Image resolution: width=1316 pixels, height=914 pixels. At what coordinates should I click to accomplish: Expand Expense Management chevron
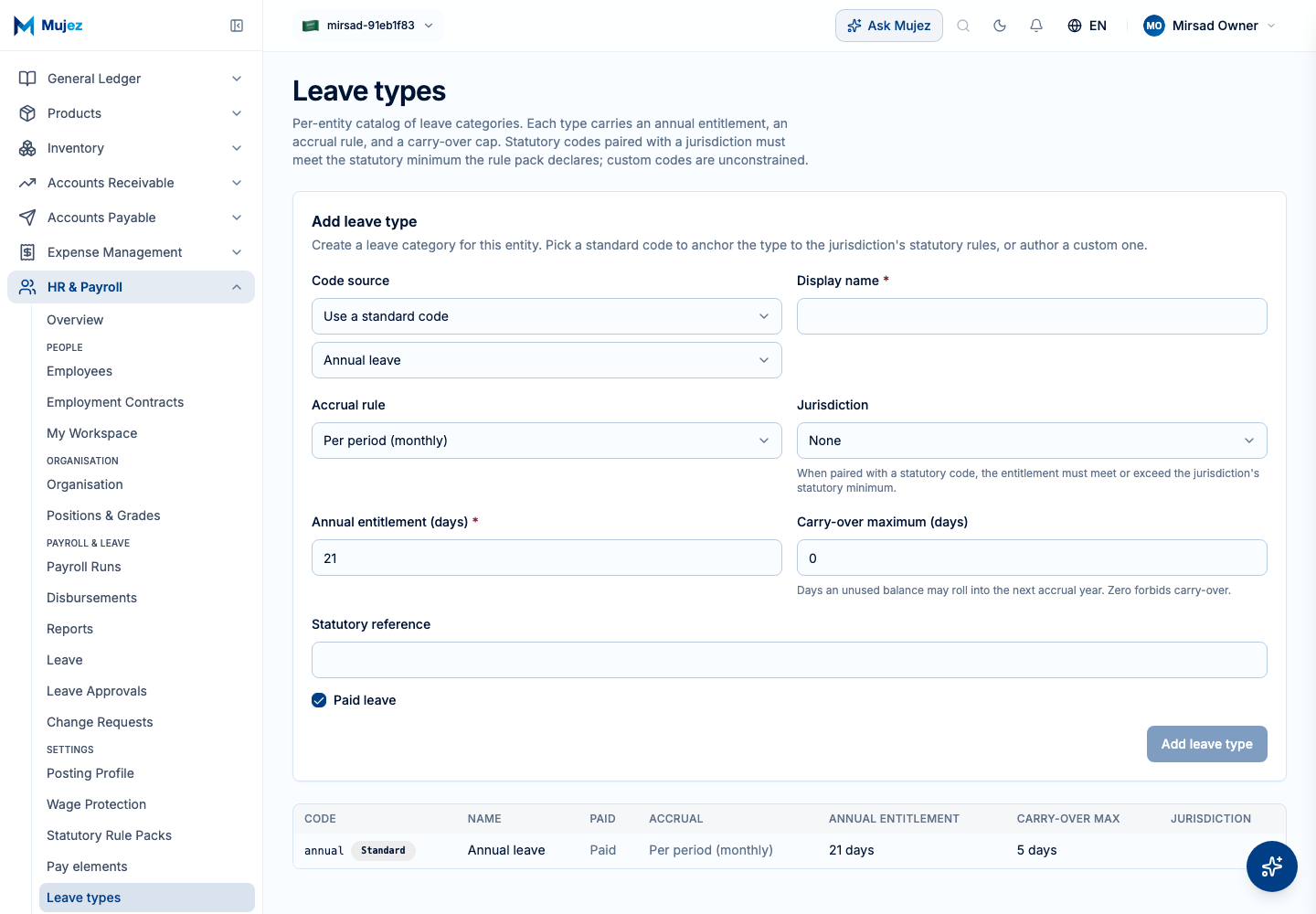coord(237,252)
